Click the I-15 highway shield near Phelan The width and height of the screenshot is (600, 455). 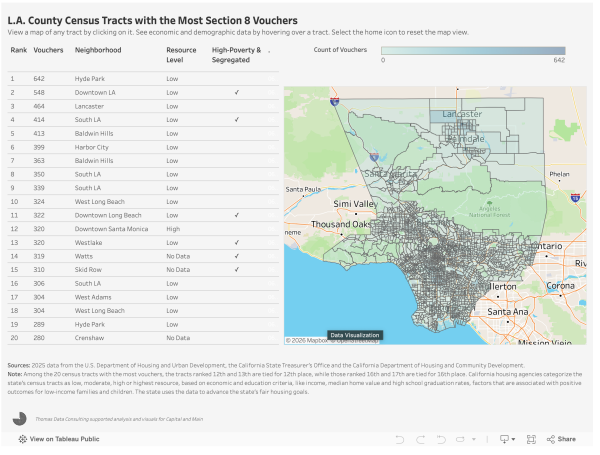575,198
